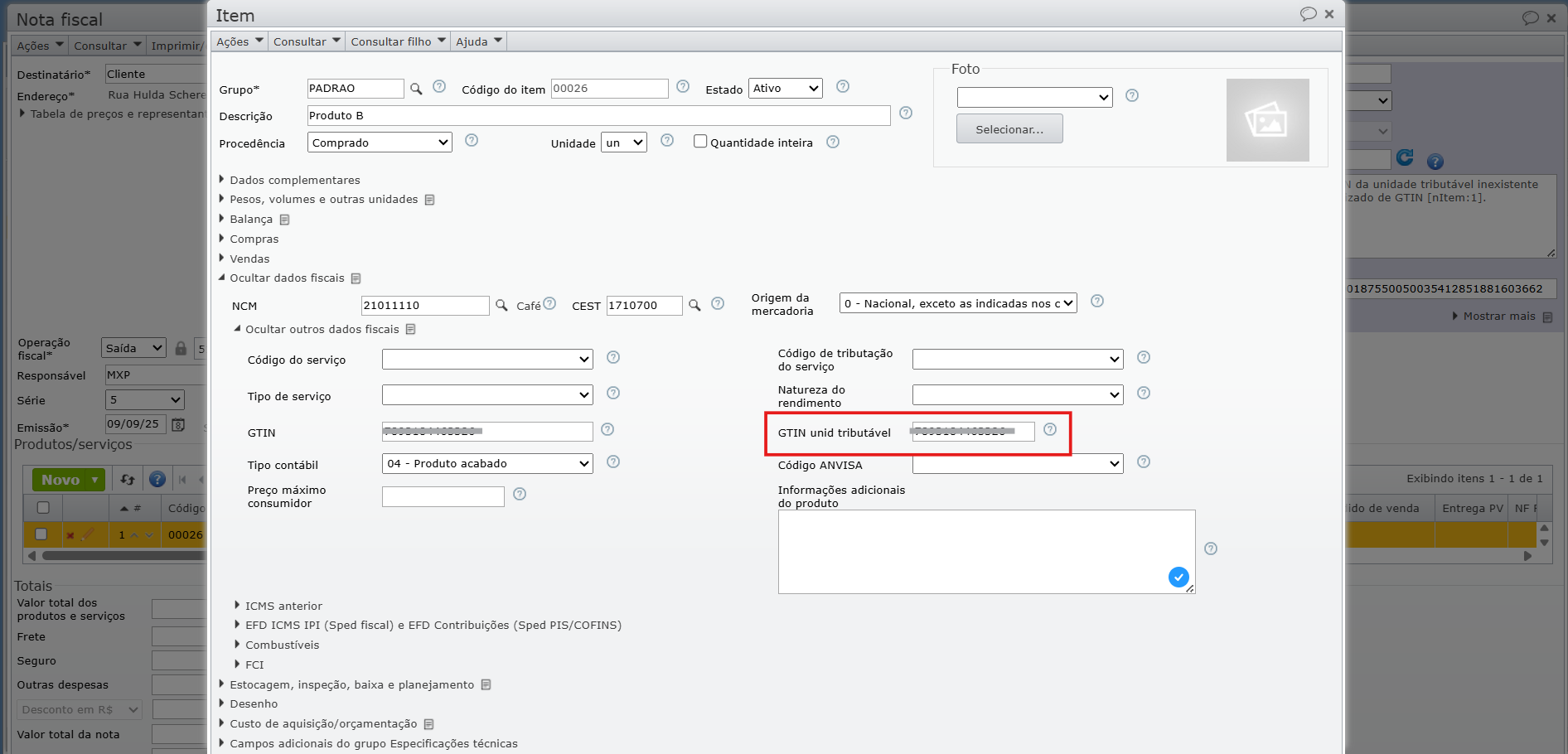Screen dimensions: 1568x754
Task: Enable the Quantidade inteira checkbox
Action: point(700,142)
